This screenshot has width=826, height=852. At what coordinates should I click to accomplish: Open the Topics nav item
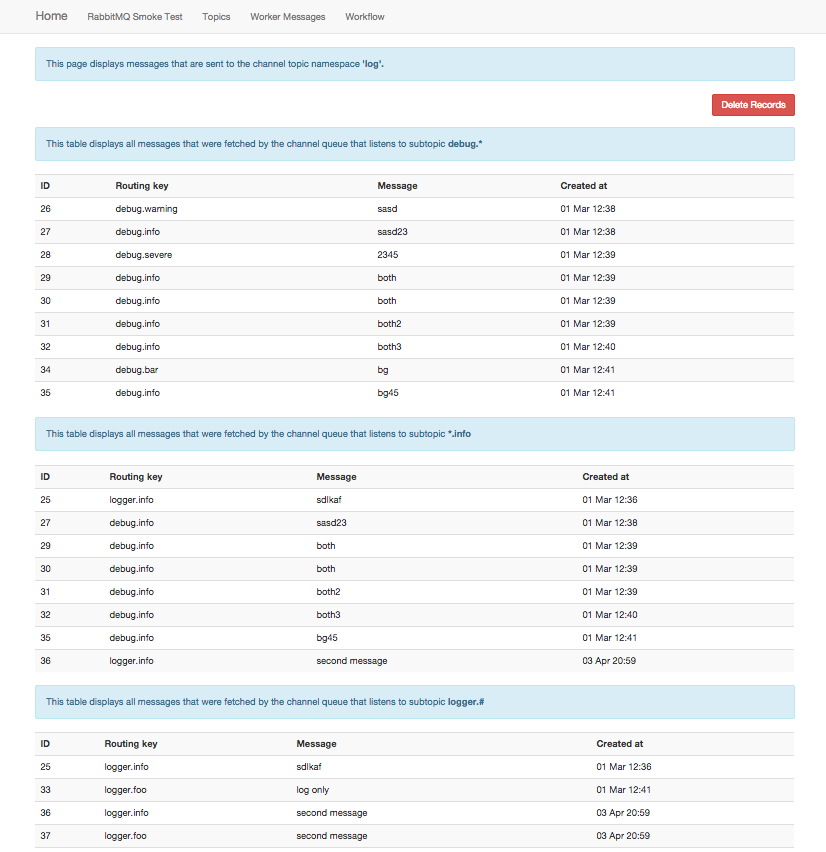[216, 17]
